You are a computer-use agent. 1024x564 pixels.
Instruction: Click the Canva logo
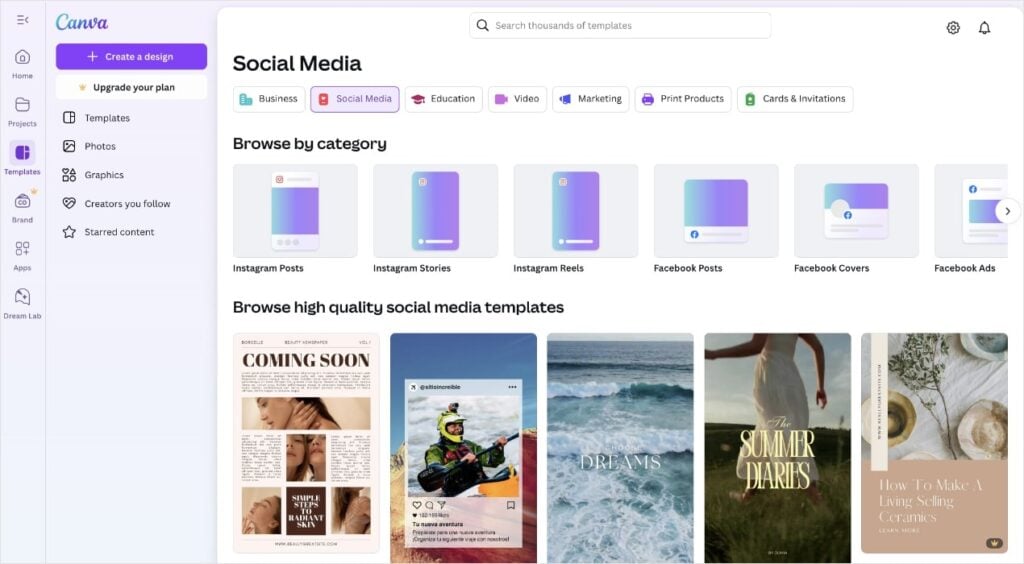82,22
